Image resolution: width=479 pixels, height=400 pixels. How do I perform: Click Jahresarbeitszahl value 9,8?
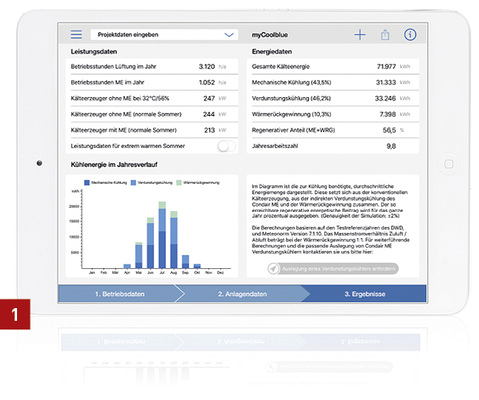[x=391, y=146]
